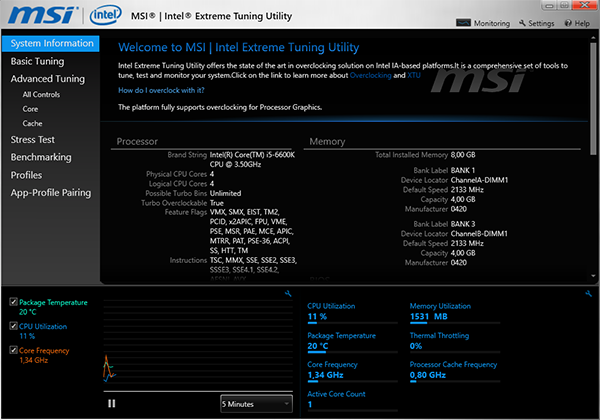Open Settings with the wrench icon
Image resolution: width=600 pixels, height=420 pixels.
click(522, 23)
